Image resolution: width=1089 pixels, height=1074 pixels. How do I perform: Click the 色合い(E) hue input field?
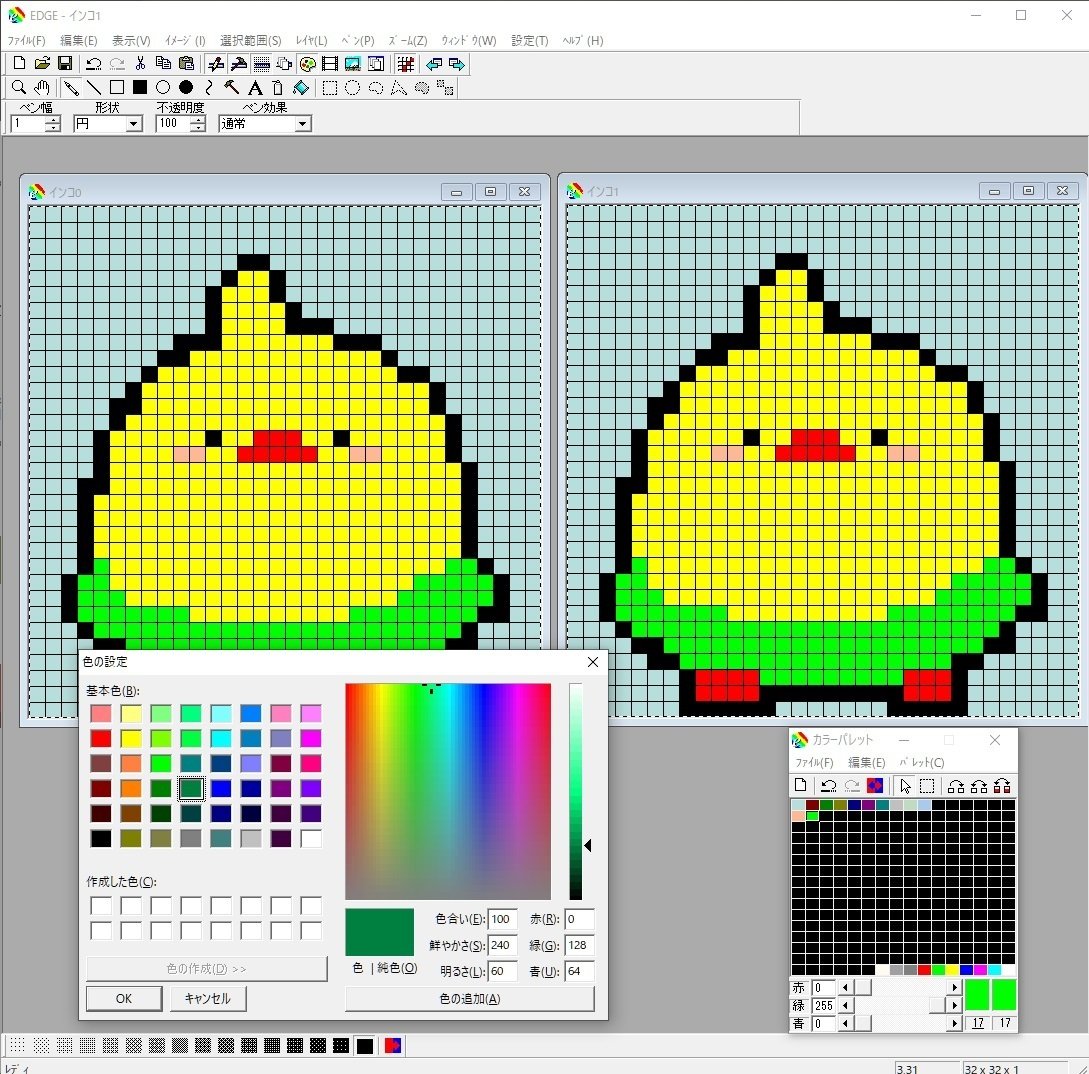tap(502, 919)
